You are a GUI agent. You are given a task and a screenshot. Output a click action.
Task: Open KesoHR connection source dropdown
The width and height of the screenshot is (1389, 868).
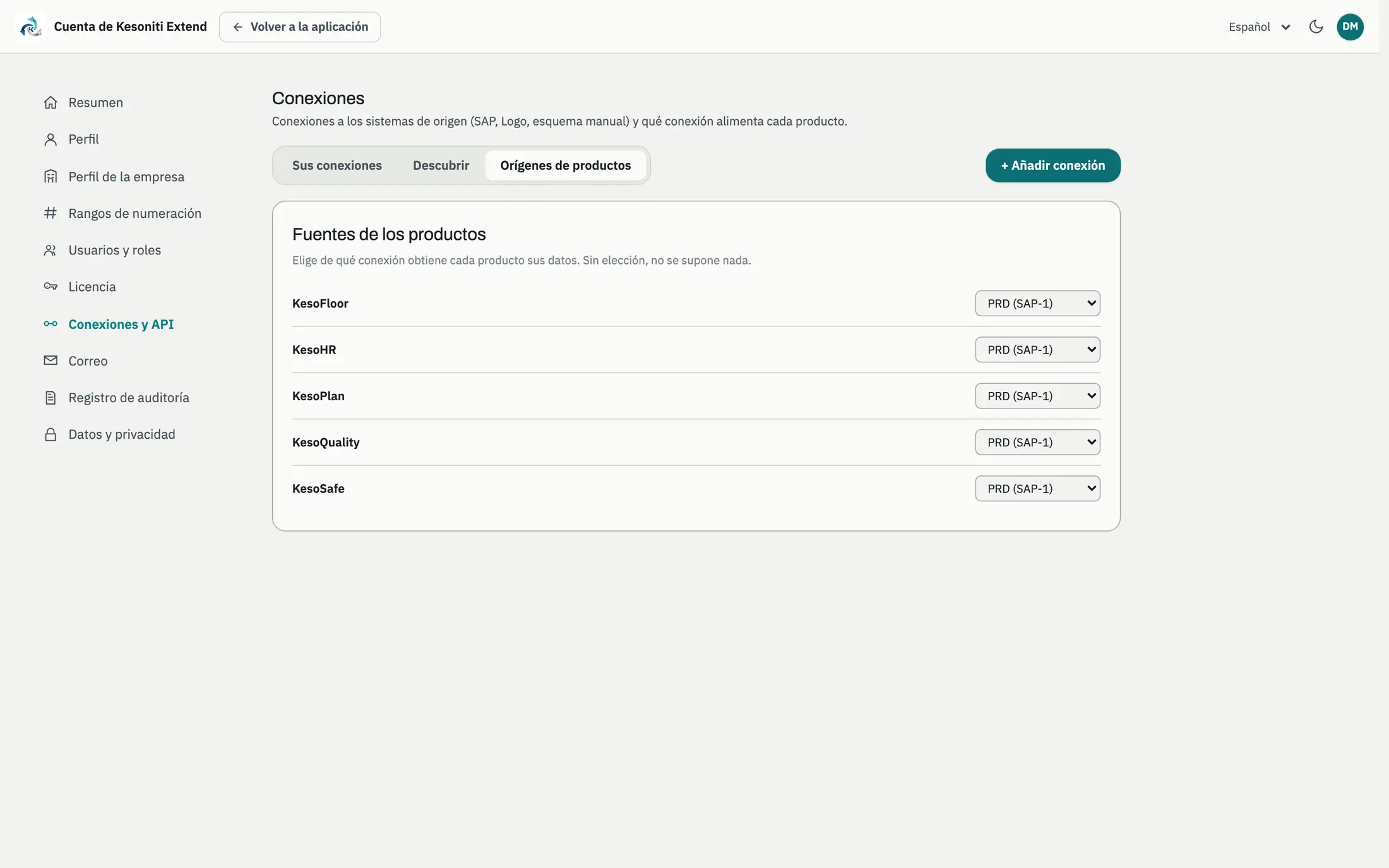[x=1037, y=350]
